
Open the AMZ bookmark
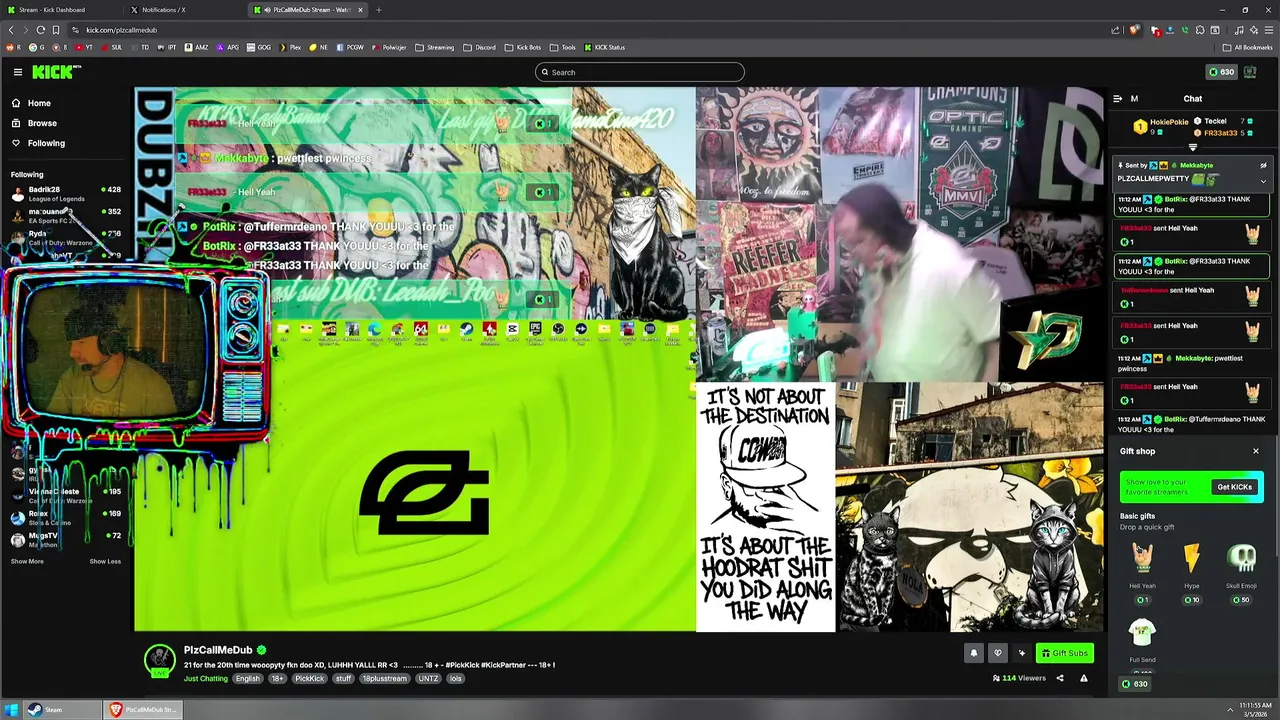click(197, 47)
